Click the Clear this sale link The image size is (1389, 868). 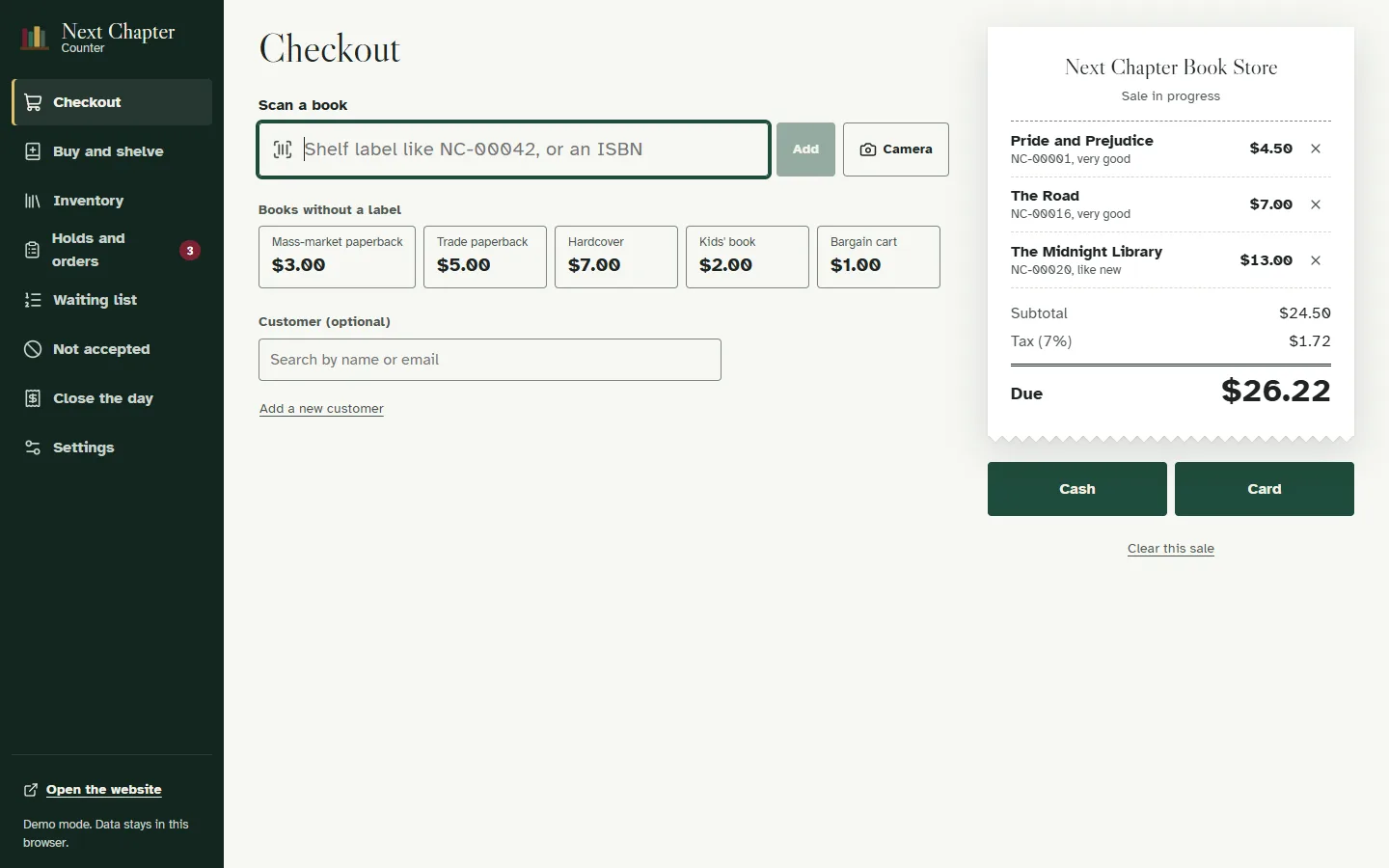coord(1171,549)
